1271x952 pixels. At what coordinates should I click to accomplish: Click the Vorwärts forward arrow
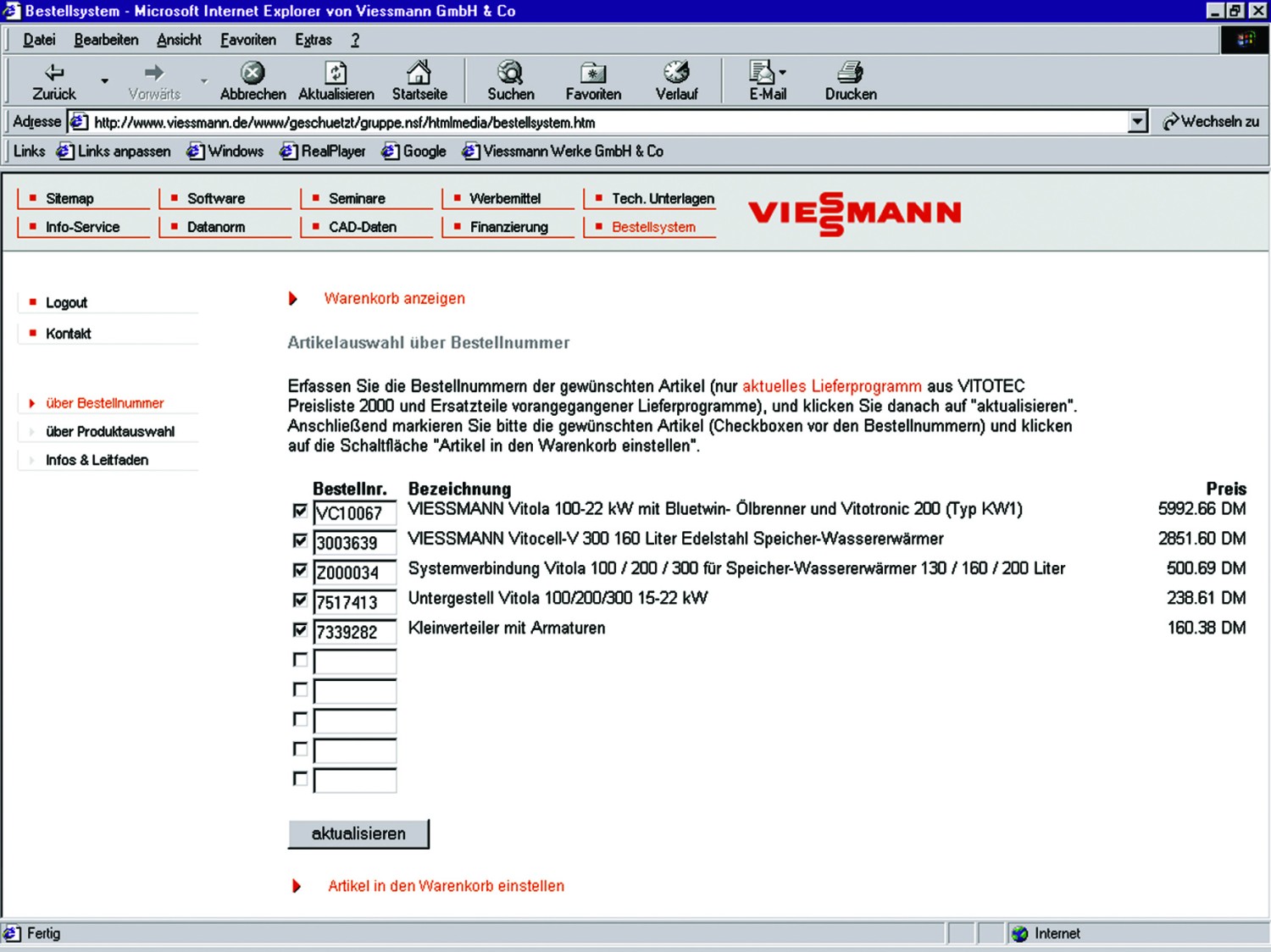pyautogui.click(x=154, y=81)
